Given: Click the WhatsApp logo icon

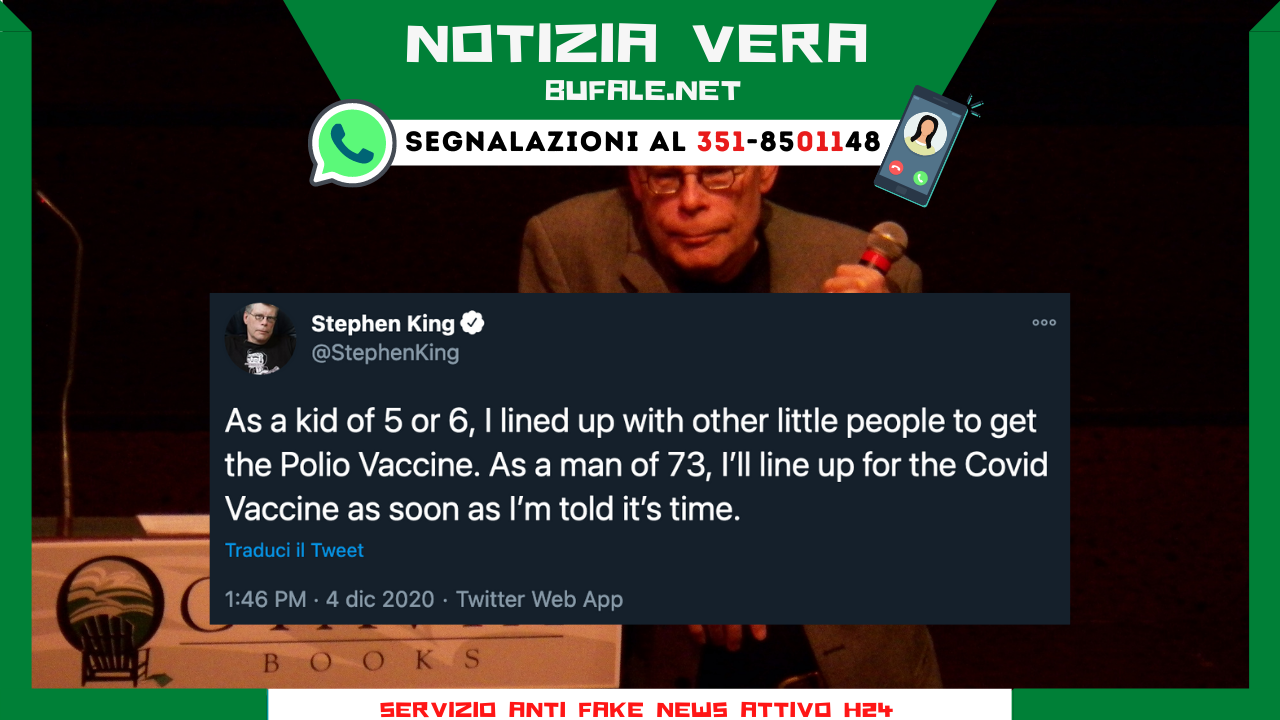Looking at the screenshot, I should (x=352, y=144).
